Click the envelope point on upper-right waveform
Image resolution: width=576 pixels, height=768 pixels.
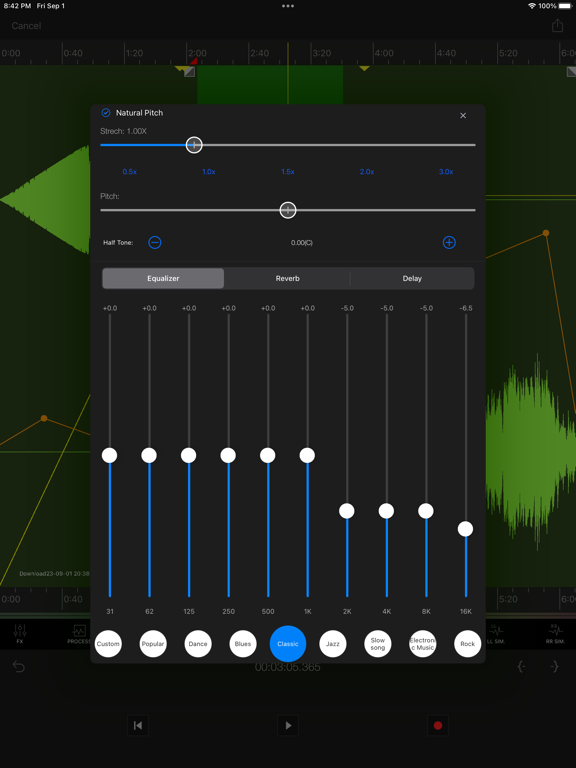pos(546,233)
